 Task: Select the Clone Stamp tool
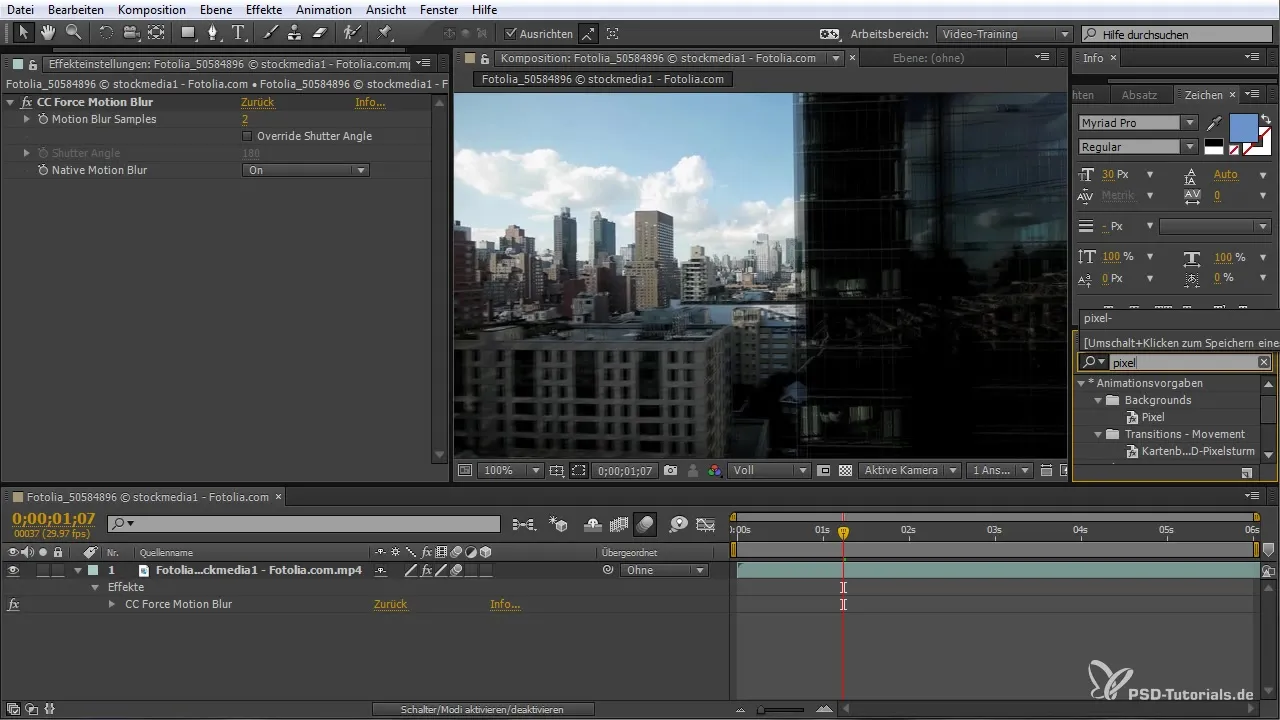295,33
